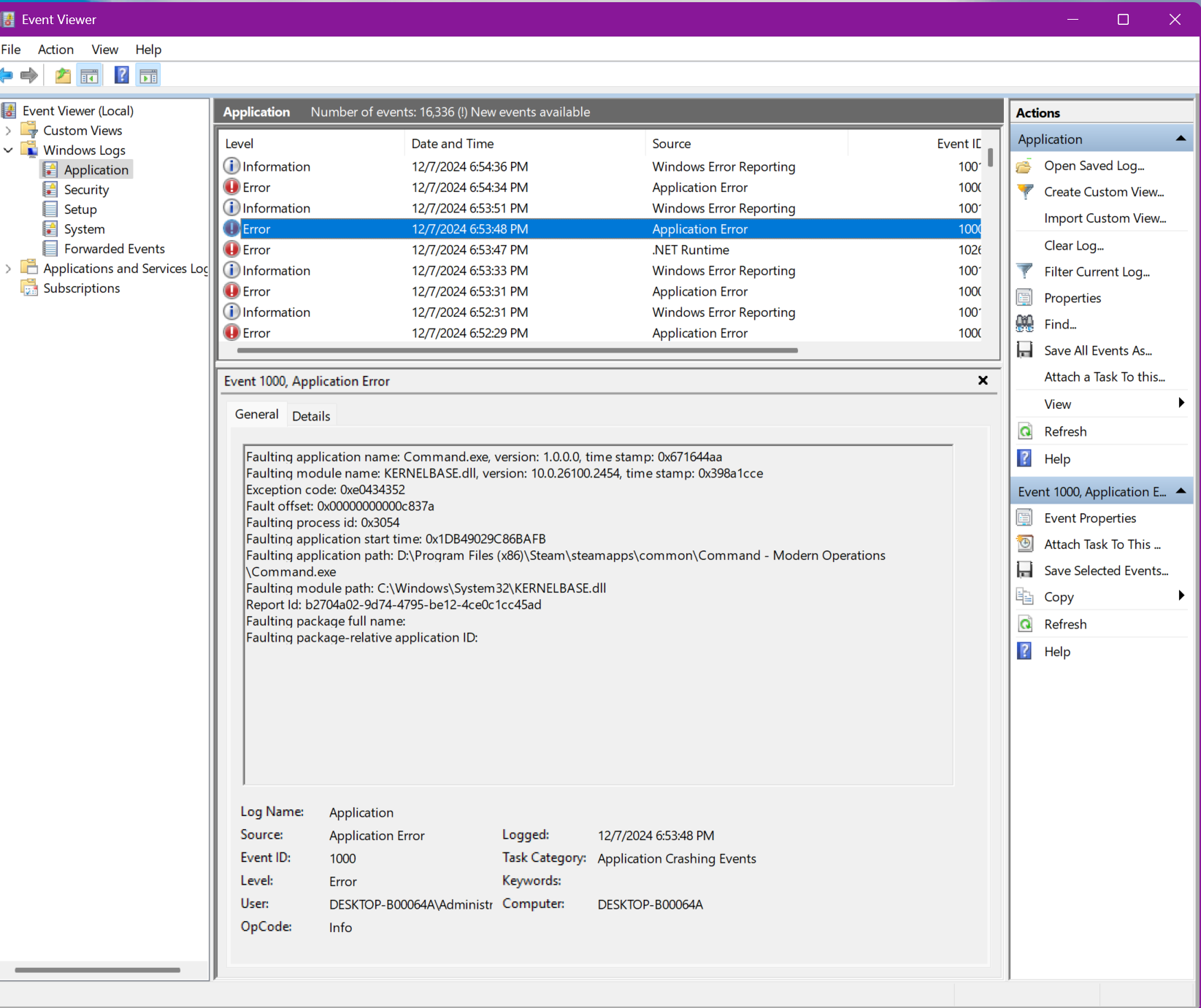Screen dimensions: 1201x1008
Task: Click the Event Properties icon
Action: (x=1025, y=518)
